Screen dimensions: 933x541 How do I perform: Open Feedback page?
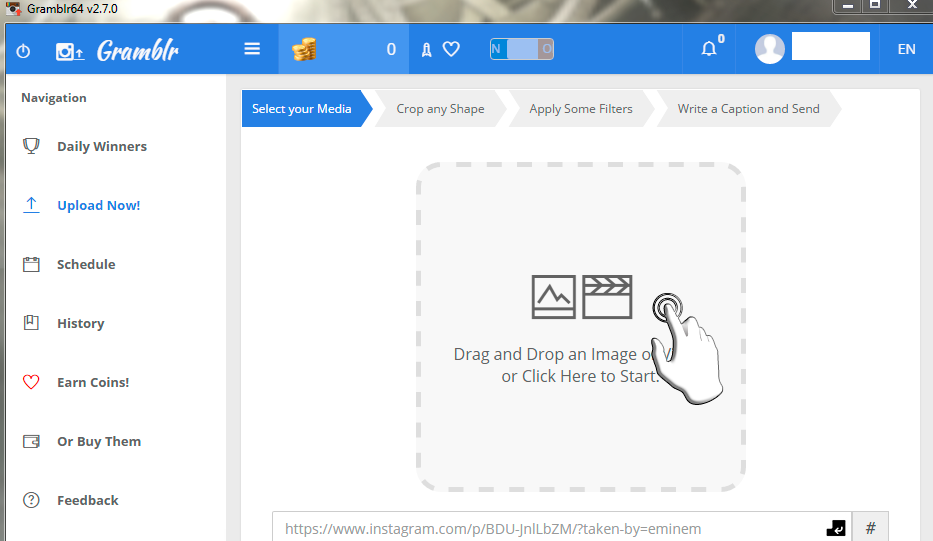[x=87, y=501]
